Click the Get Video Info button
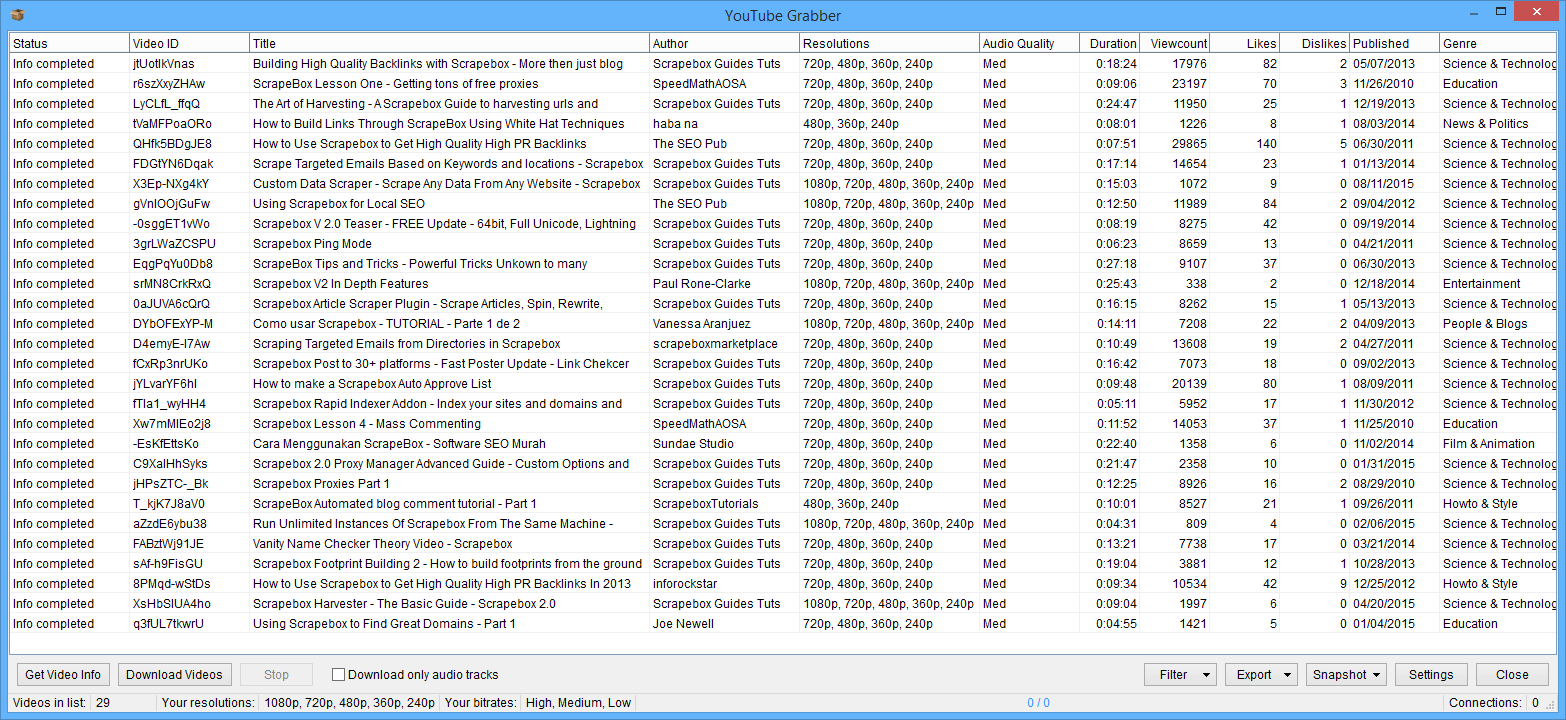Image resolution: width=1566 pixels, height=720 pixels. click(62, 674)
